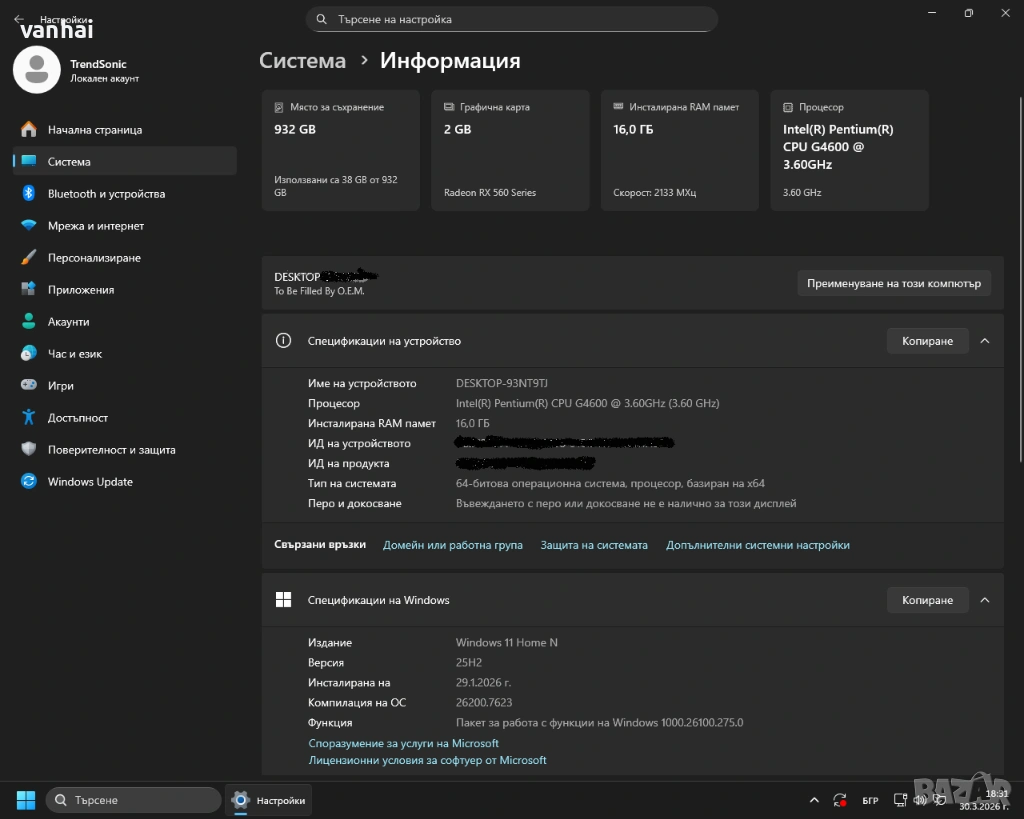Viewport: 1024px width, 819px height.
Task: Open Защита на системата link
Action: pos(594,545)
